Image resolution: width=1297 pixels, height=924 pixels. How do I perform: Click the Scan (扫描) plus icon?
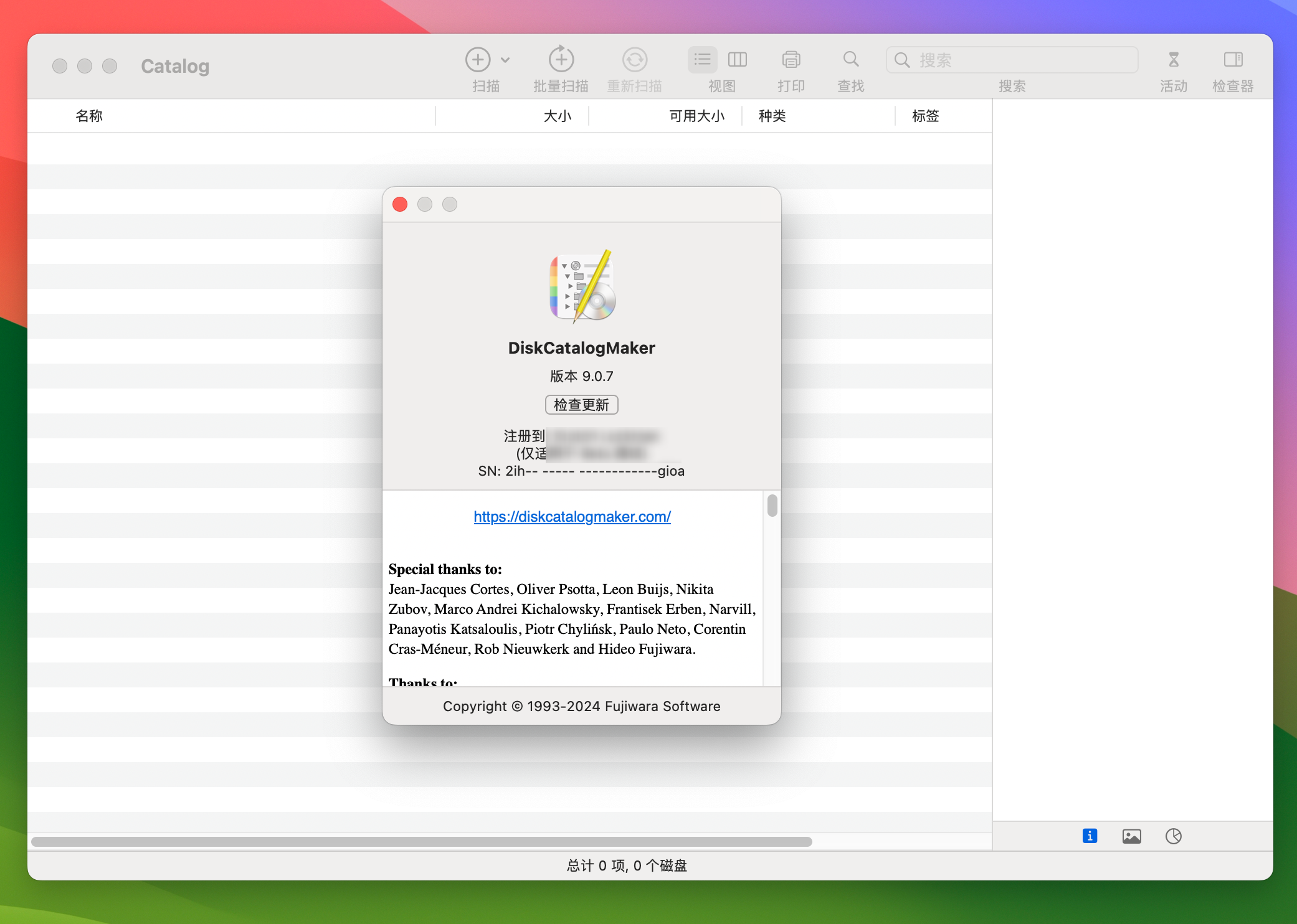tap(478, 60)
